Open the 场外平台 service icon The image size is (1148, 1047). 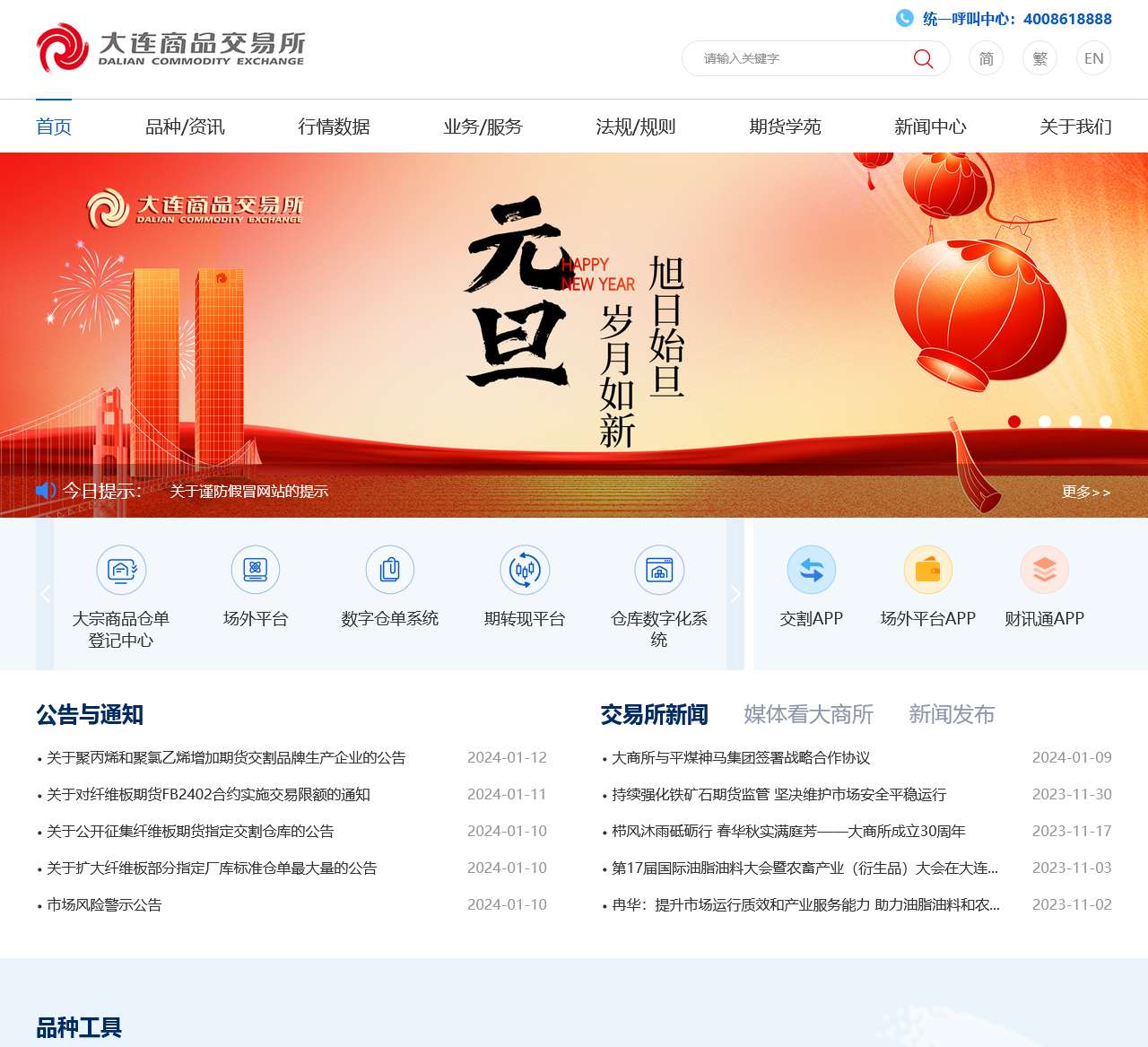pos(256,570)
